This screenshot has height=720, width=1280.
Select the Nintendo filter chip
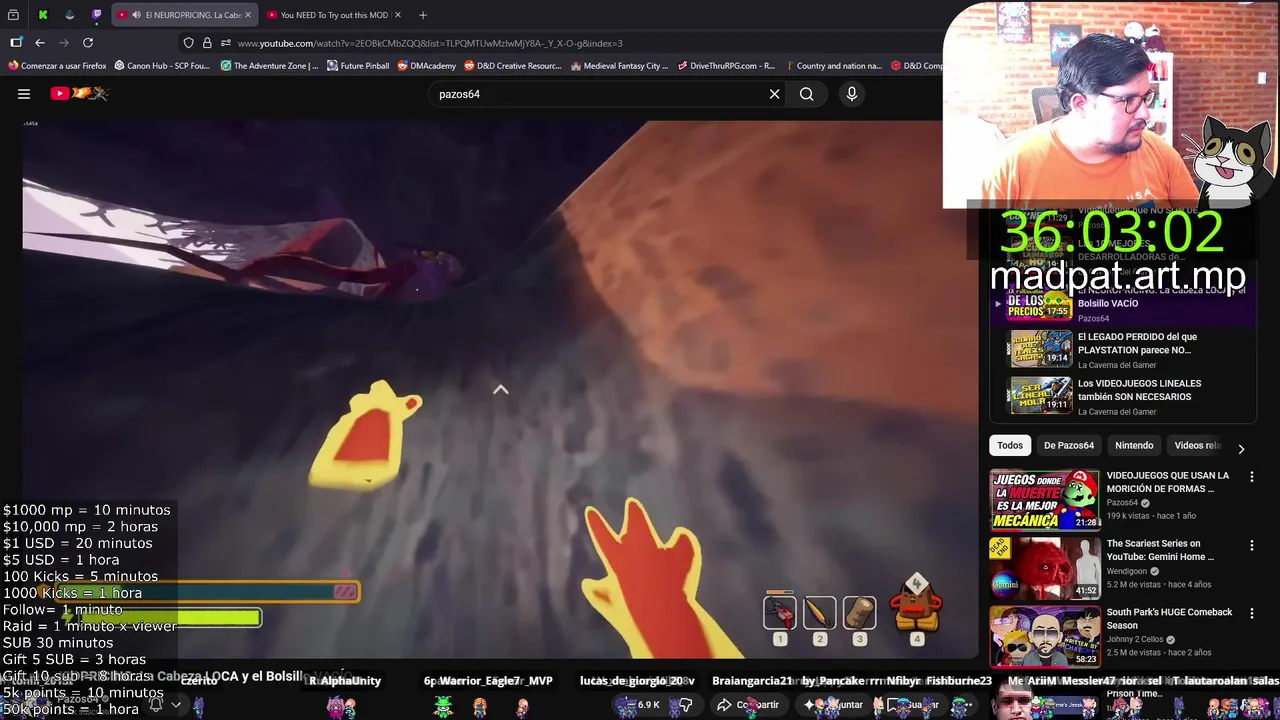tap(1134, 446)
